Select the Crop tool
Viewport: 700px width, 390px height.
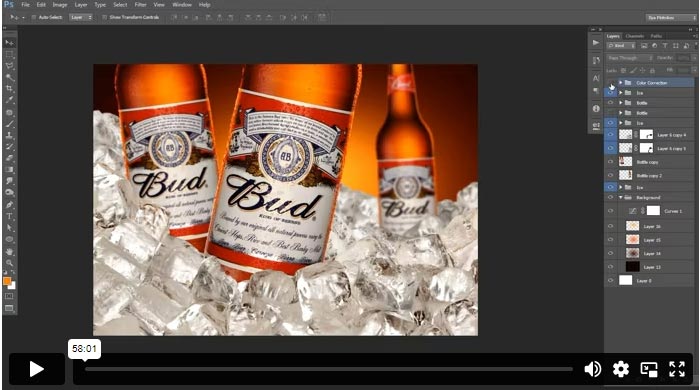[9, 89]
